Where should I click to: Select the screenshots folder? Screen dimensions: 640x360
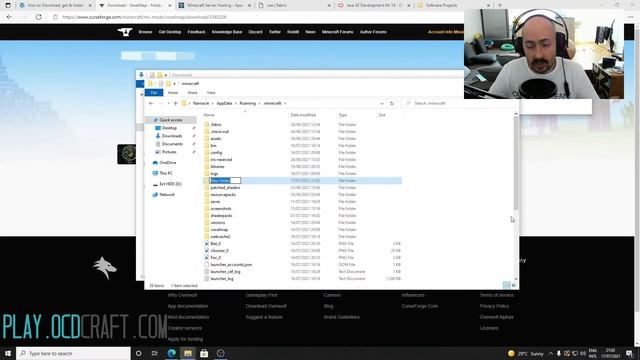pyautogui.click(x=220, y=209)
